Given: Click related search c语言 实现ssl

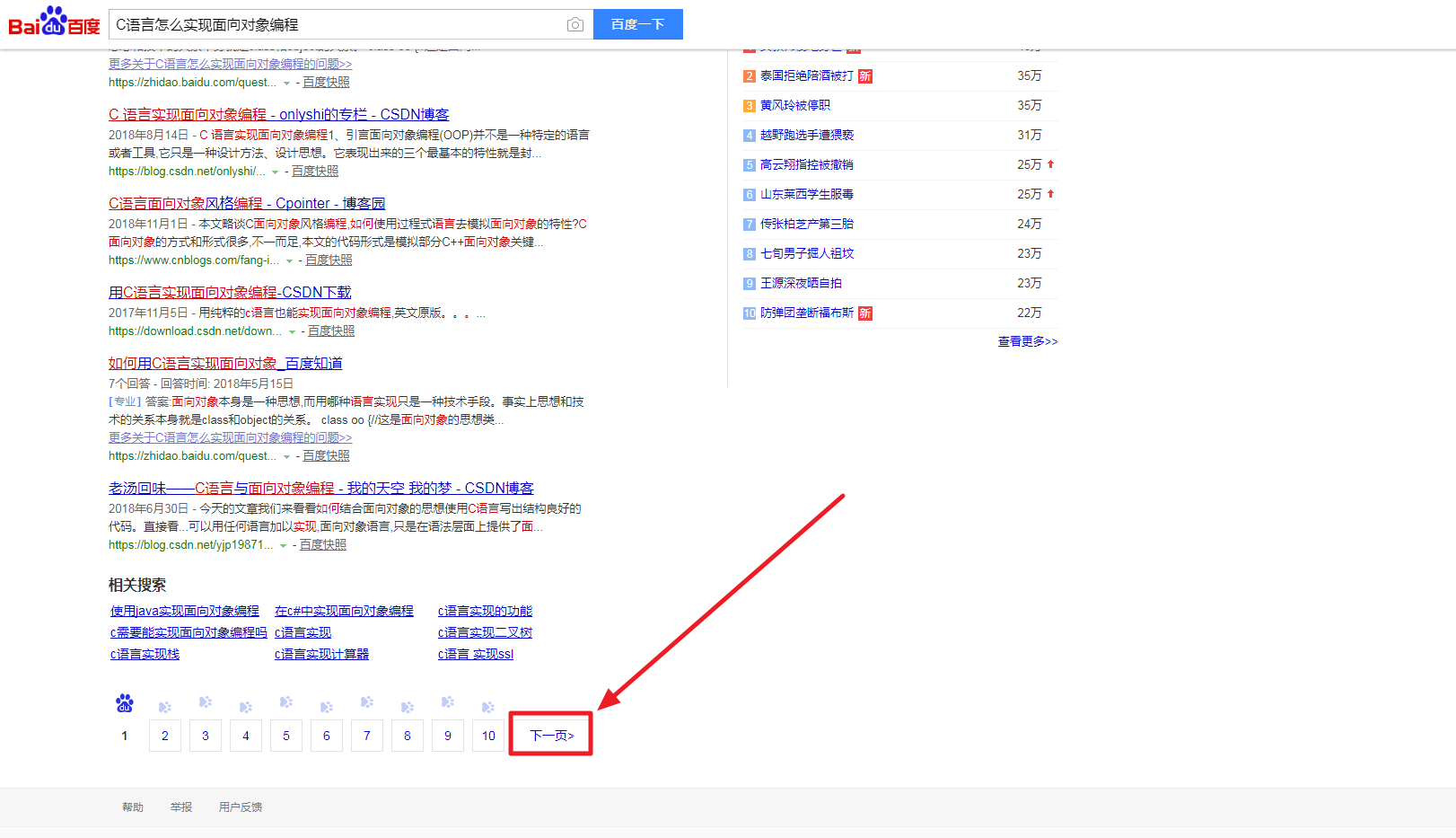Looking at the screenshot, I should [476, 654].
